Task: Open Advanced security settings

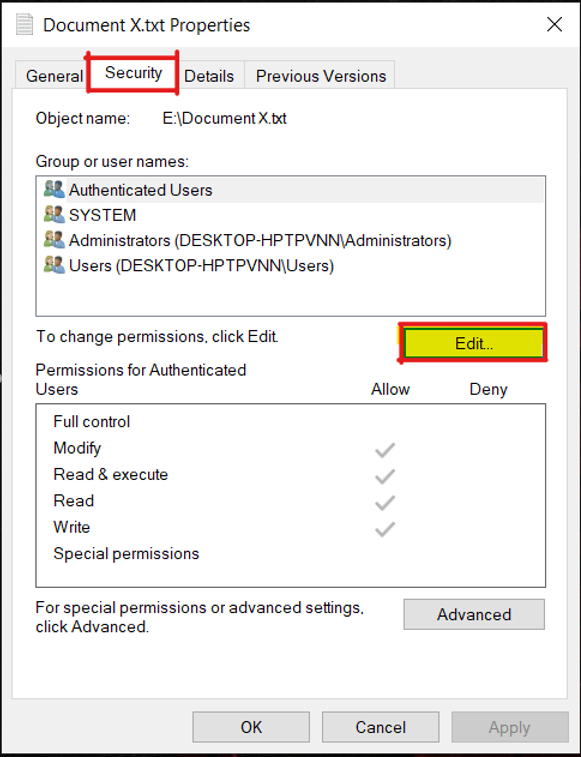Action: pos(474,614)
